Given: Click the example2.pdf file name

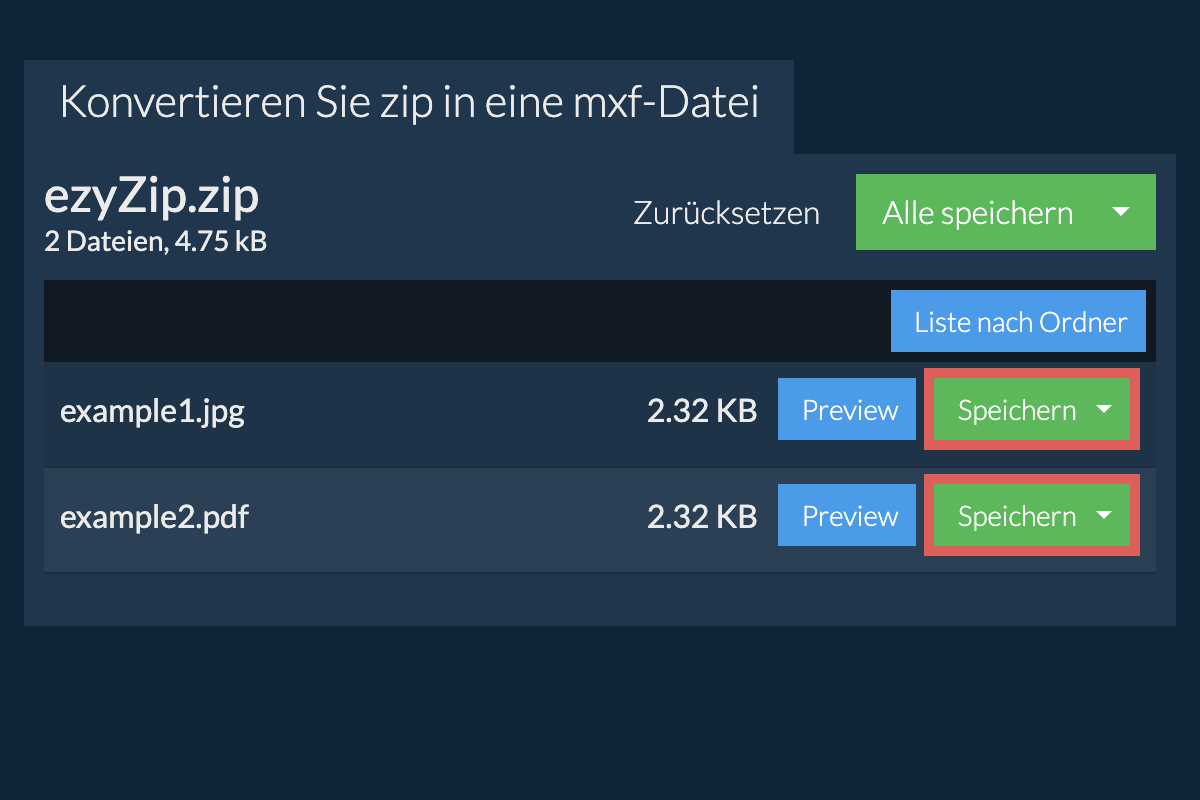Looking at the screenshot, I should [x=154, y=517].
